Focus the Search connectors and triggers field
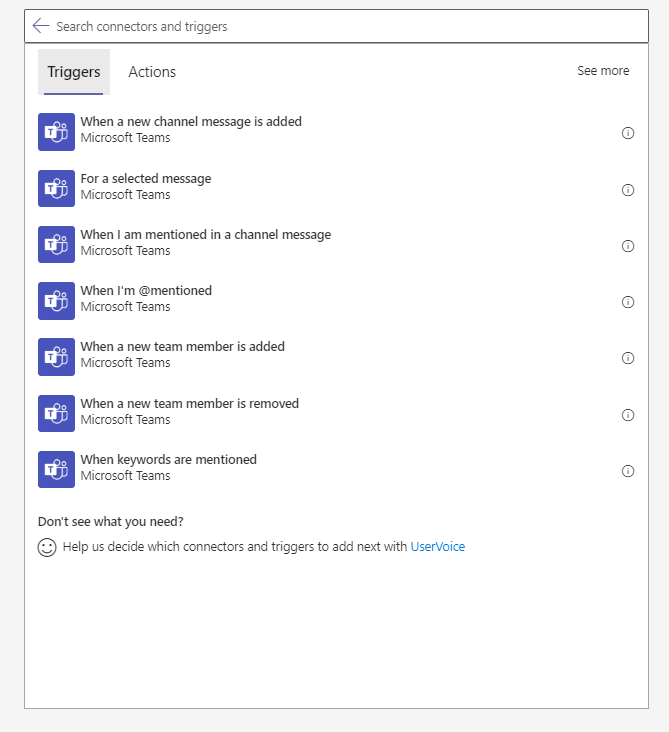The width and height of the screenshot is (669, 732). coord(336,26)
